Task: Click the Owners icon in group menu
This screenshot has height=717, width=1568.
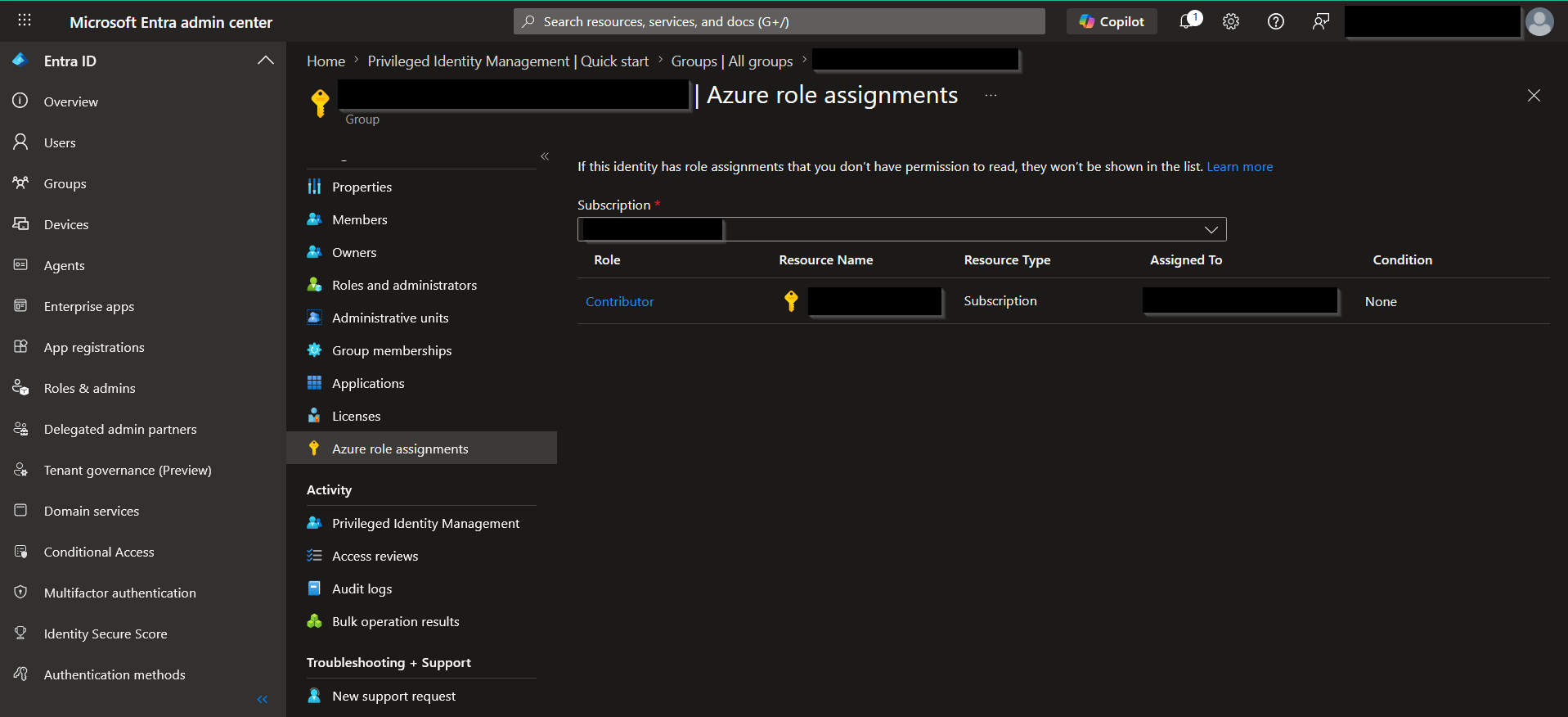Action: click(x=314, y=252)
